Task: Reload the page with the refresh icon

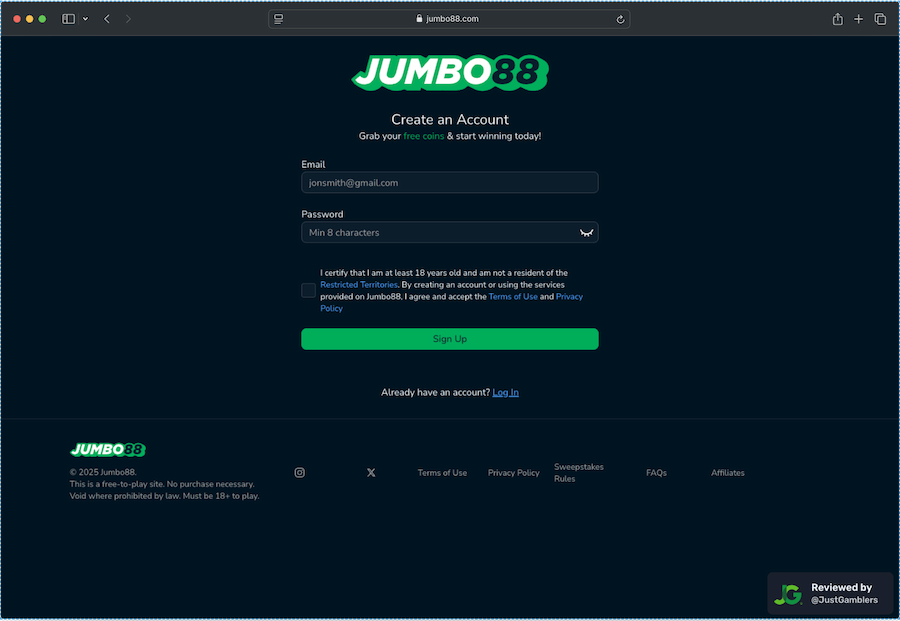Action: (620, 20)
